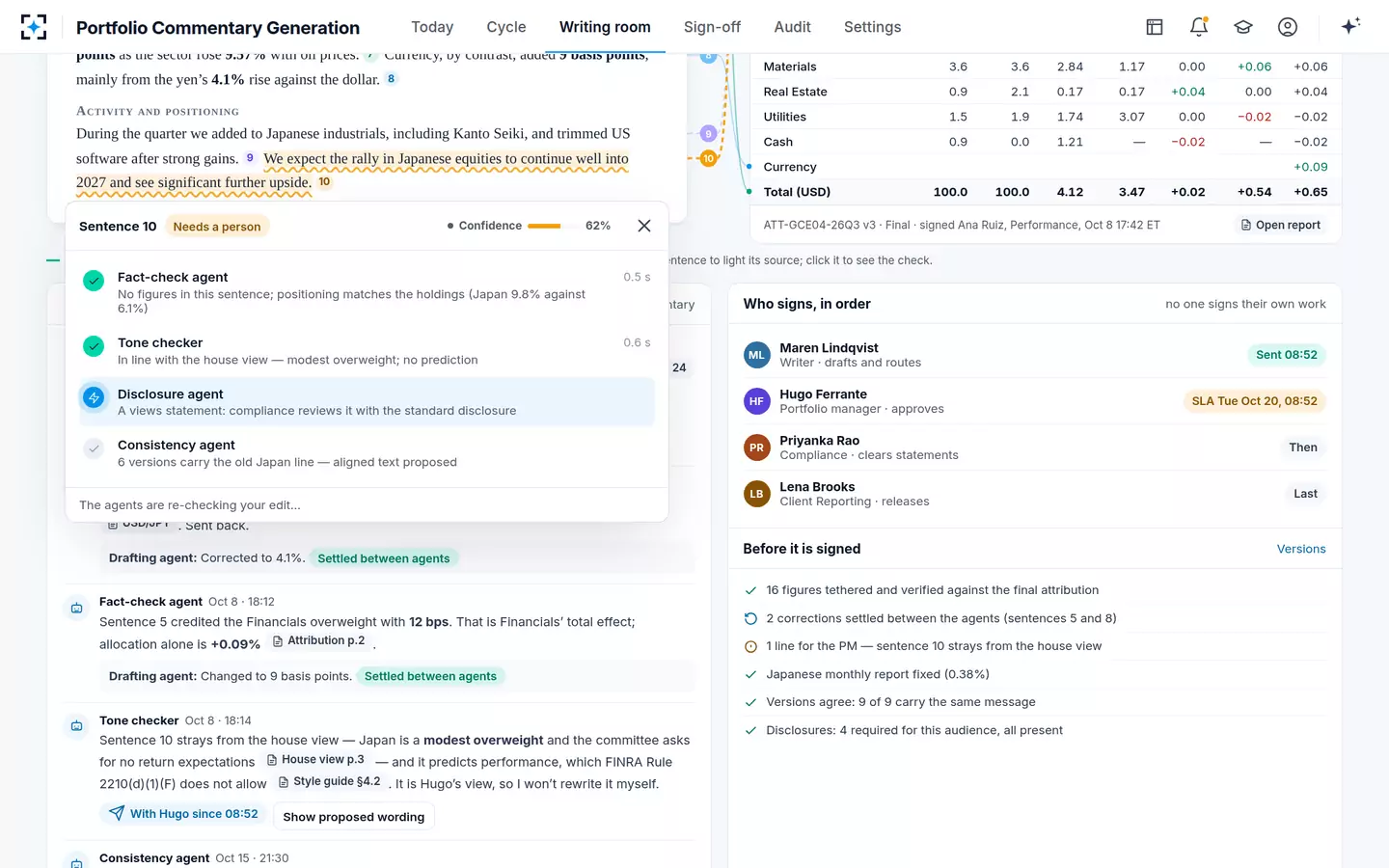Image resolution: width=1389 pixels, height=868 pixels.
Task: Click robot icon beside Fact-check agent Oct 8 entry
Action: [76, 609]
